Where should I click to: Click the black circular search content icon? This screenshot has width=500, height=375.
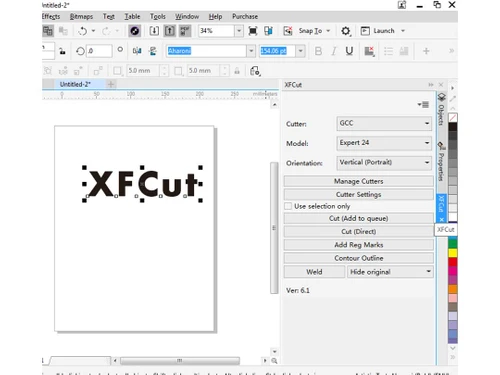coord(135,31)
